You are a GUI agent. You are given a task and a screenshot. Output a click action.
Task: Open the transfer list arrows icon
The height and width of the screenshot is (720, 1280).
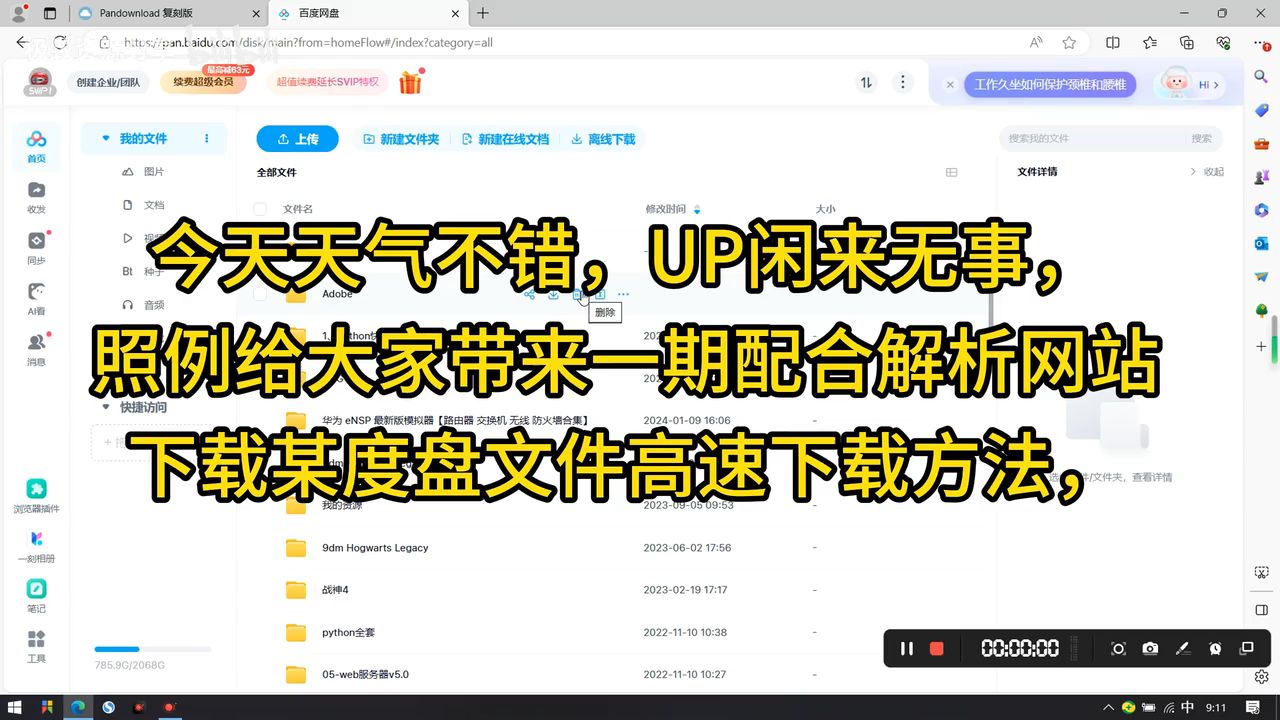coord(866,83)
